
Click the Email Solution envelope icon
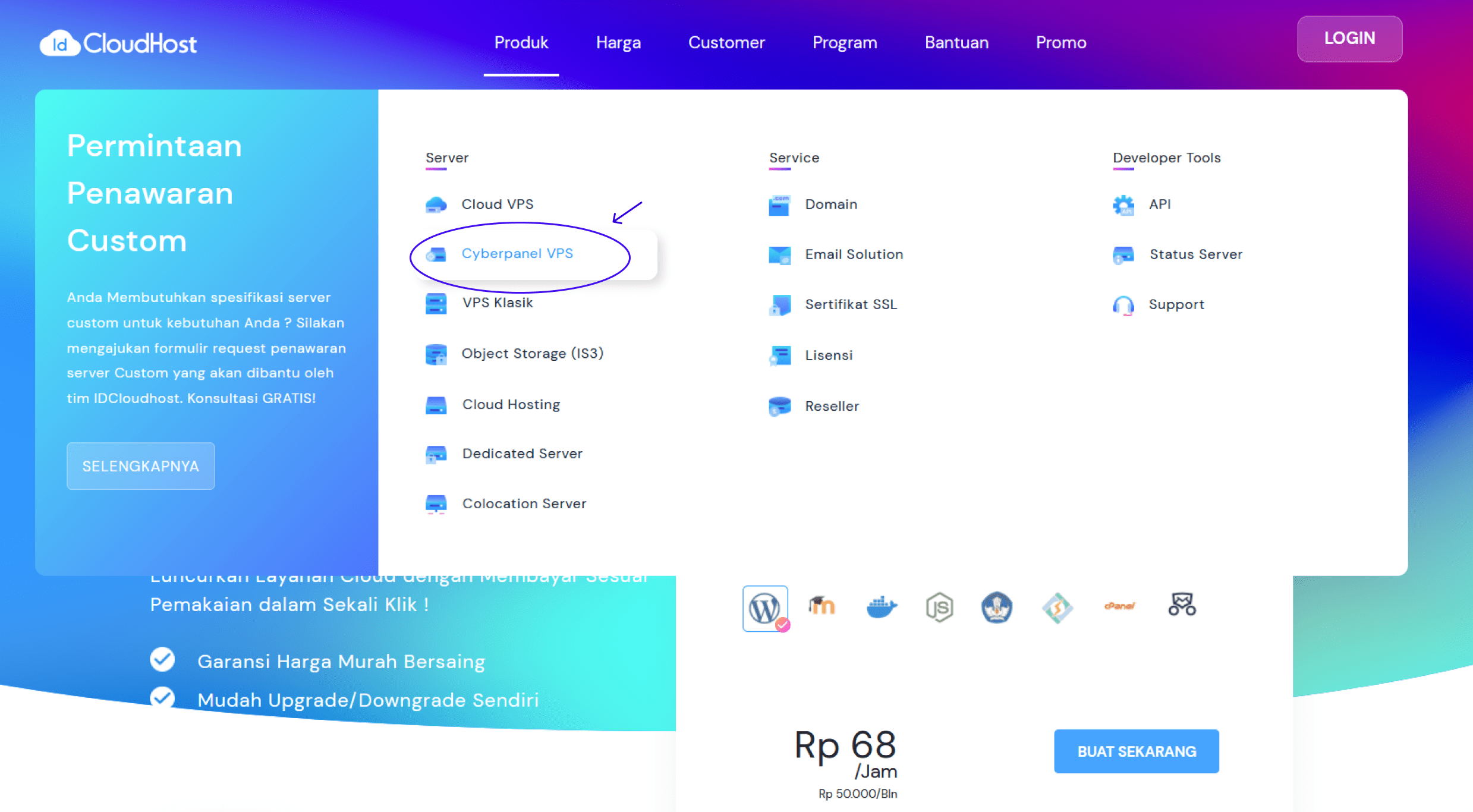click(779, 254)
